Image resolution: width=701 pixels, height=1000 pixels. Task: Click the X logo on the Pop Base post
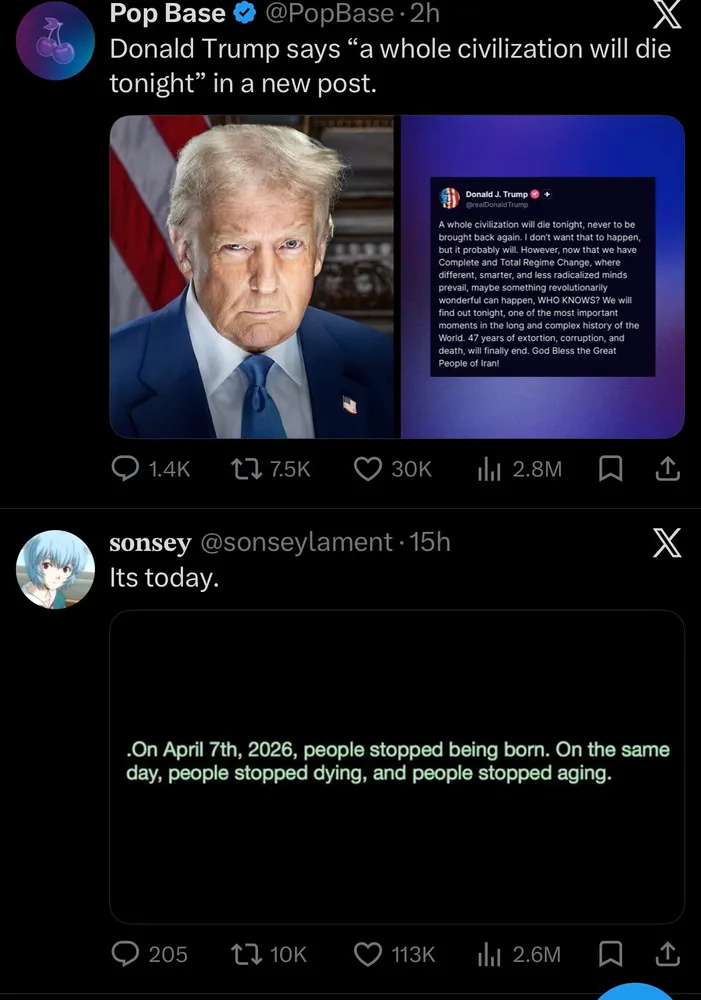pos(667,13)
